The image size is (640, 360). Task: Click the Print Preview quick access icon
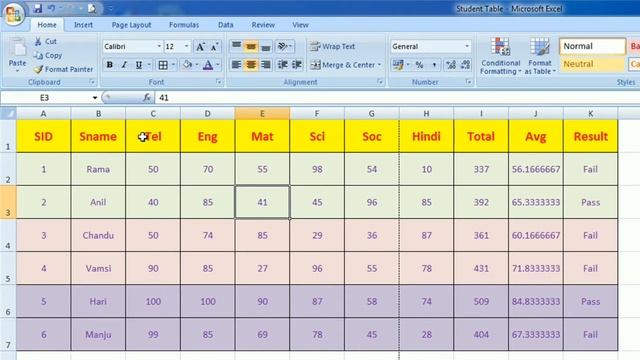pyautogui.click(x=92, y=8)
